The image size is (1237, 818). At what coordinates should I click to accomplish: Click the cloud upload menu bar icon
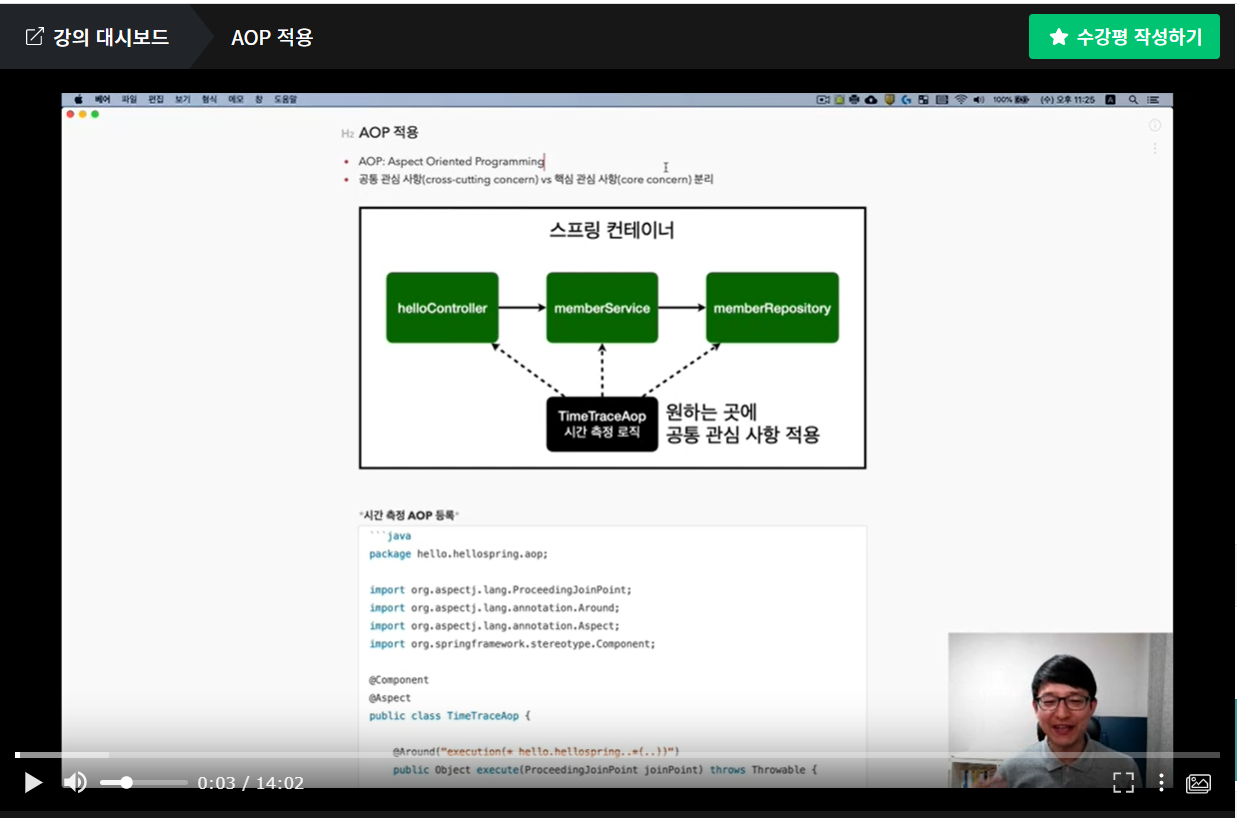[871, 100]
